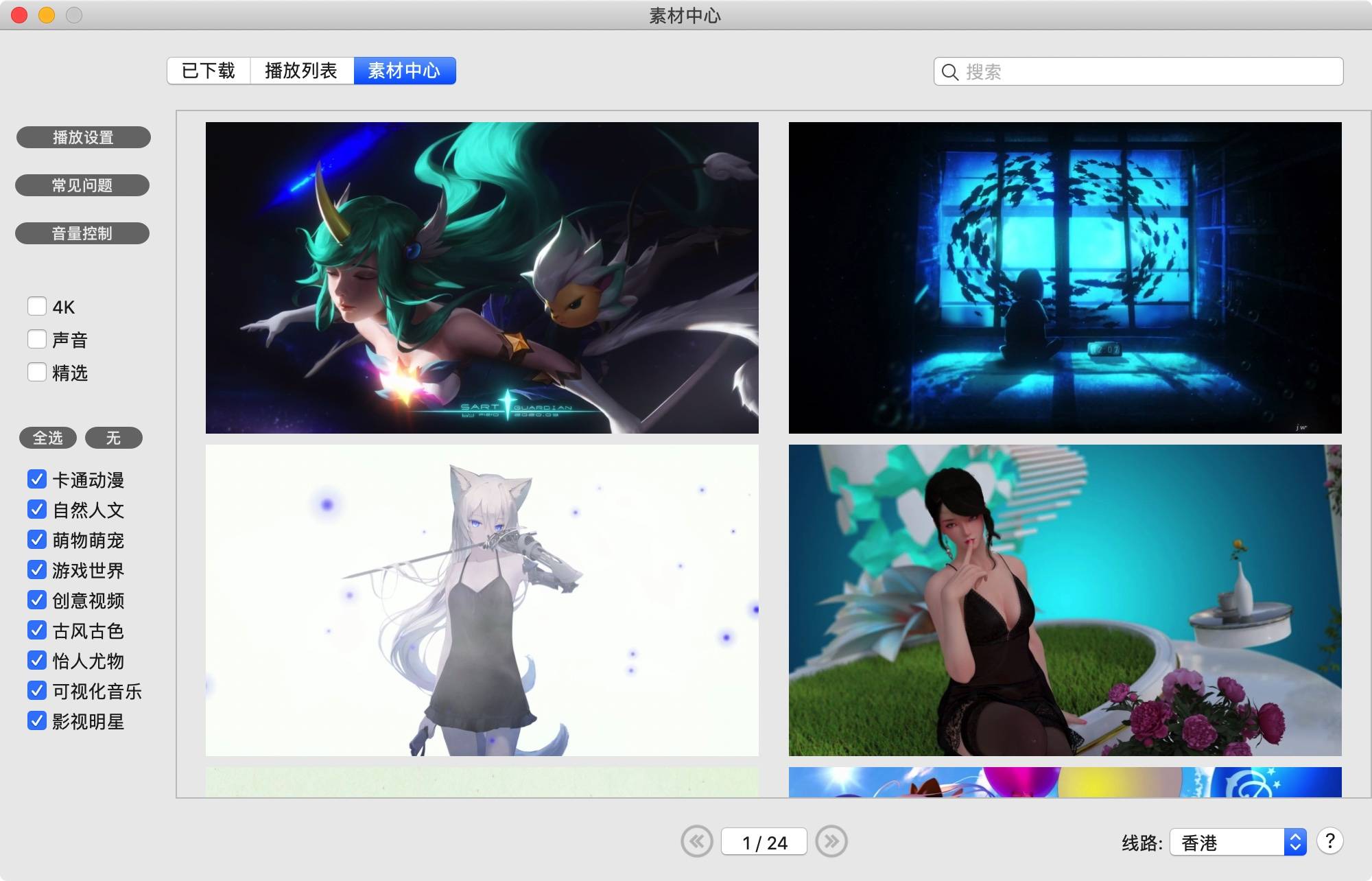
Task: Open the 线路 香港 route dropdown
Action: [1238, 842]
